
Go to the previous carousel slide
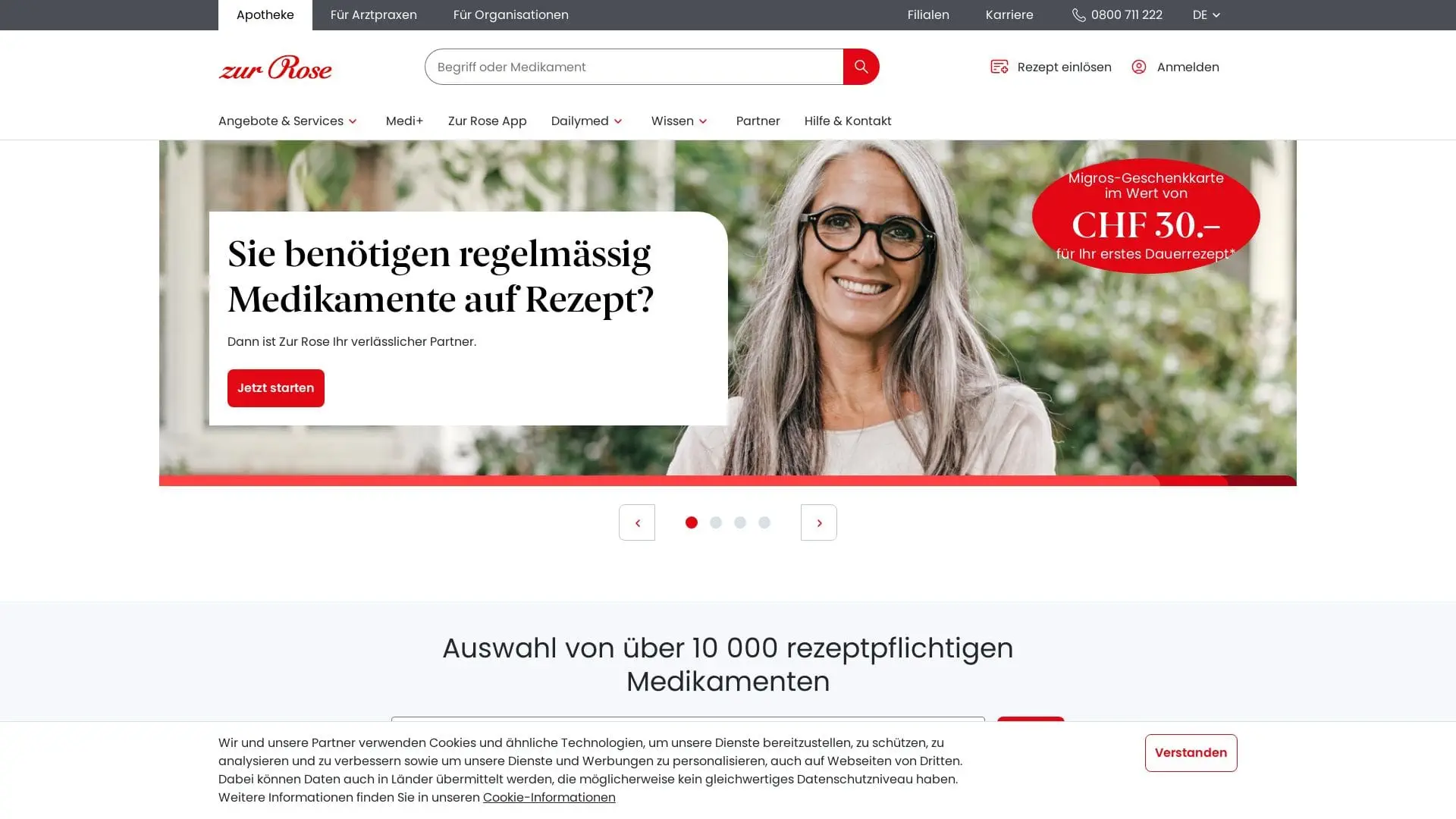click(637, 522)
